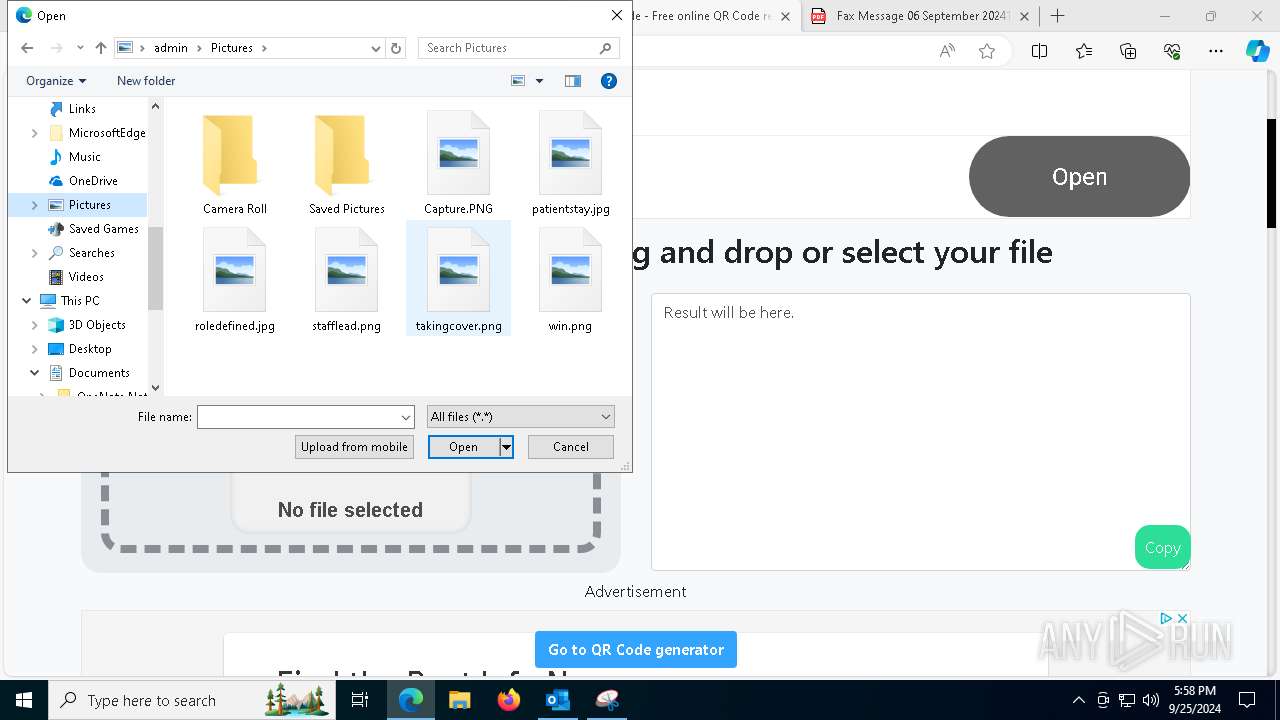Collapse the Documents tree node

35,373
